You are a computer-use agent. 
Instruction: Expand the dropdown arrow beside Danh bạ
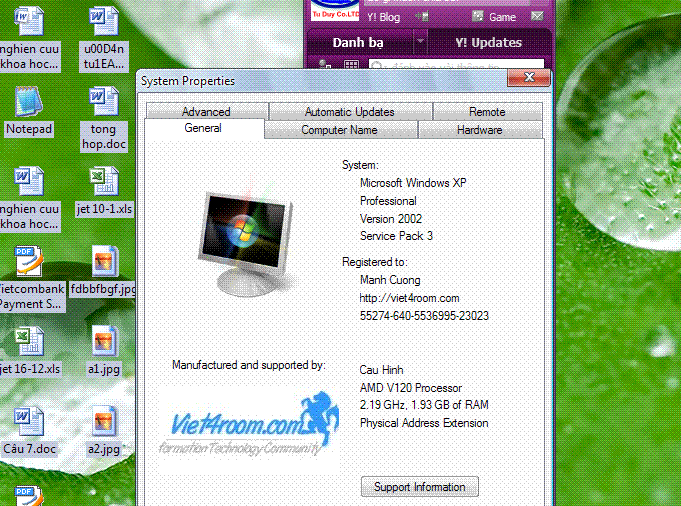tap(420, 42)
